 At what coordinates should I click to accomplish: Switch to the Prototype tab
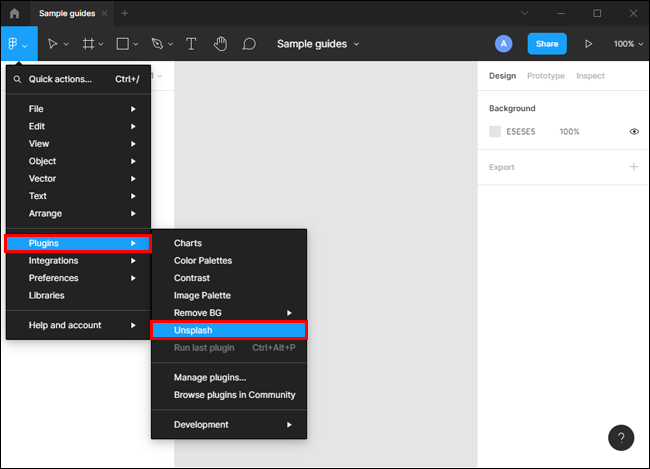pos(546,75)
